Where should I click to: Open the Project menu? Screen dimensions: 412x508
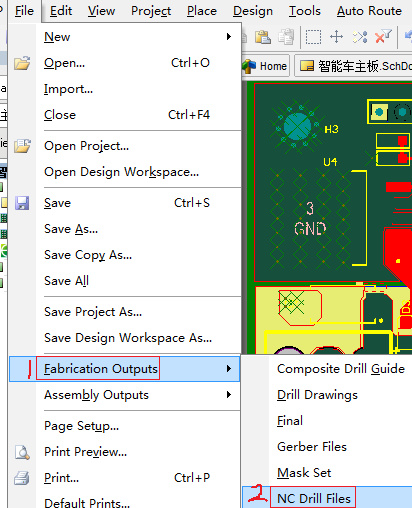click(151, 11)
